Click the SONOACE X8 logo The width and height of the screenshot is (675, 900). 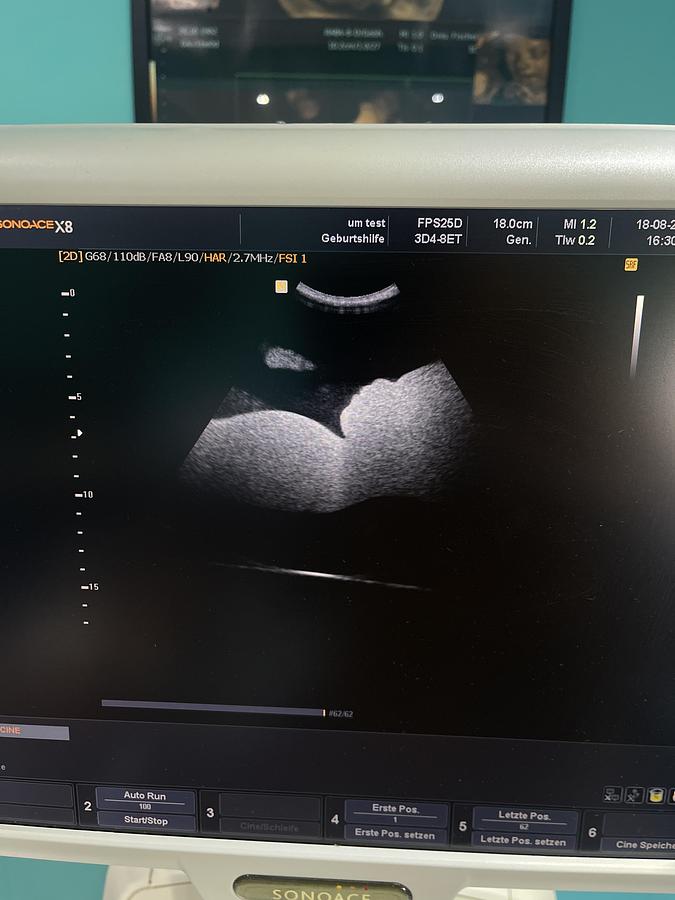tap(36, 226)
